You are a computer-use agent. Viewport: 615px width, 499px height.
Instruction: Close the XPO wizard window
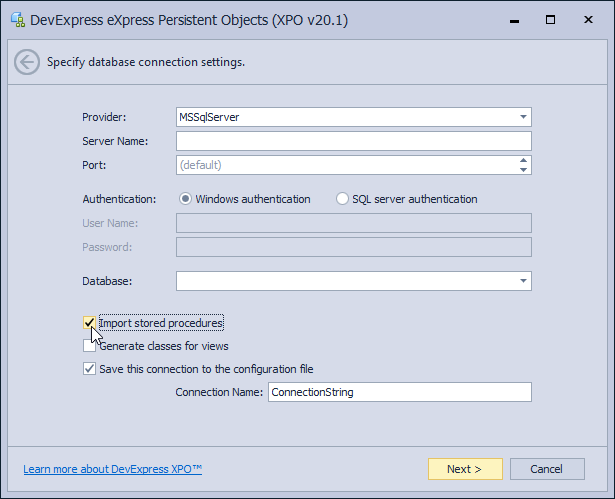(588, 20)
